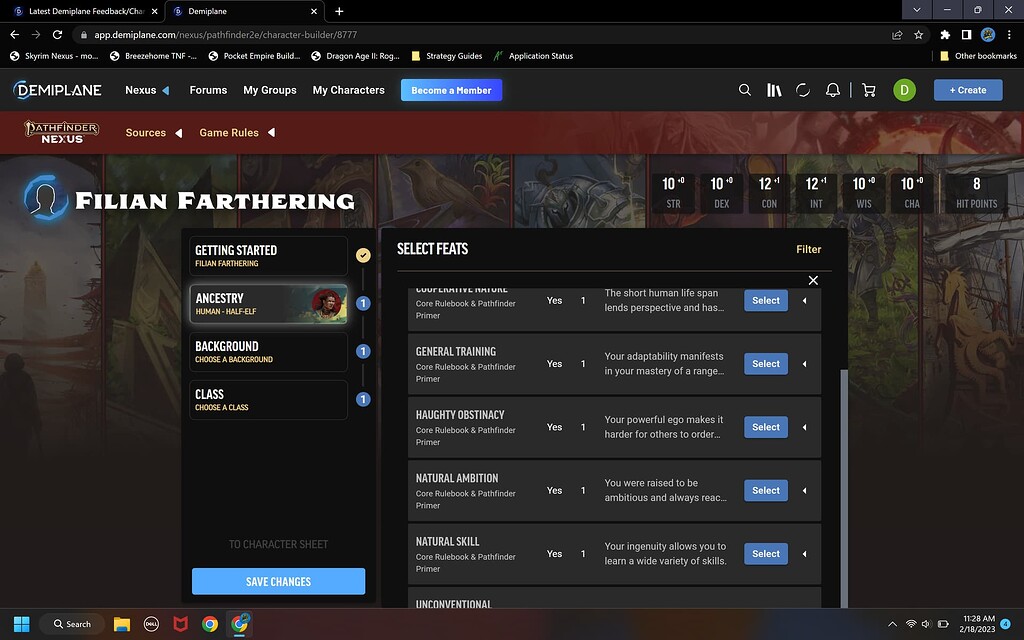Expand the Natural Skill feat details arrow

tap(805, 554)
